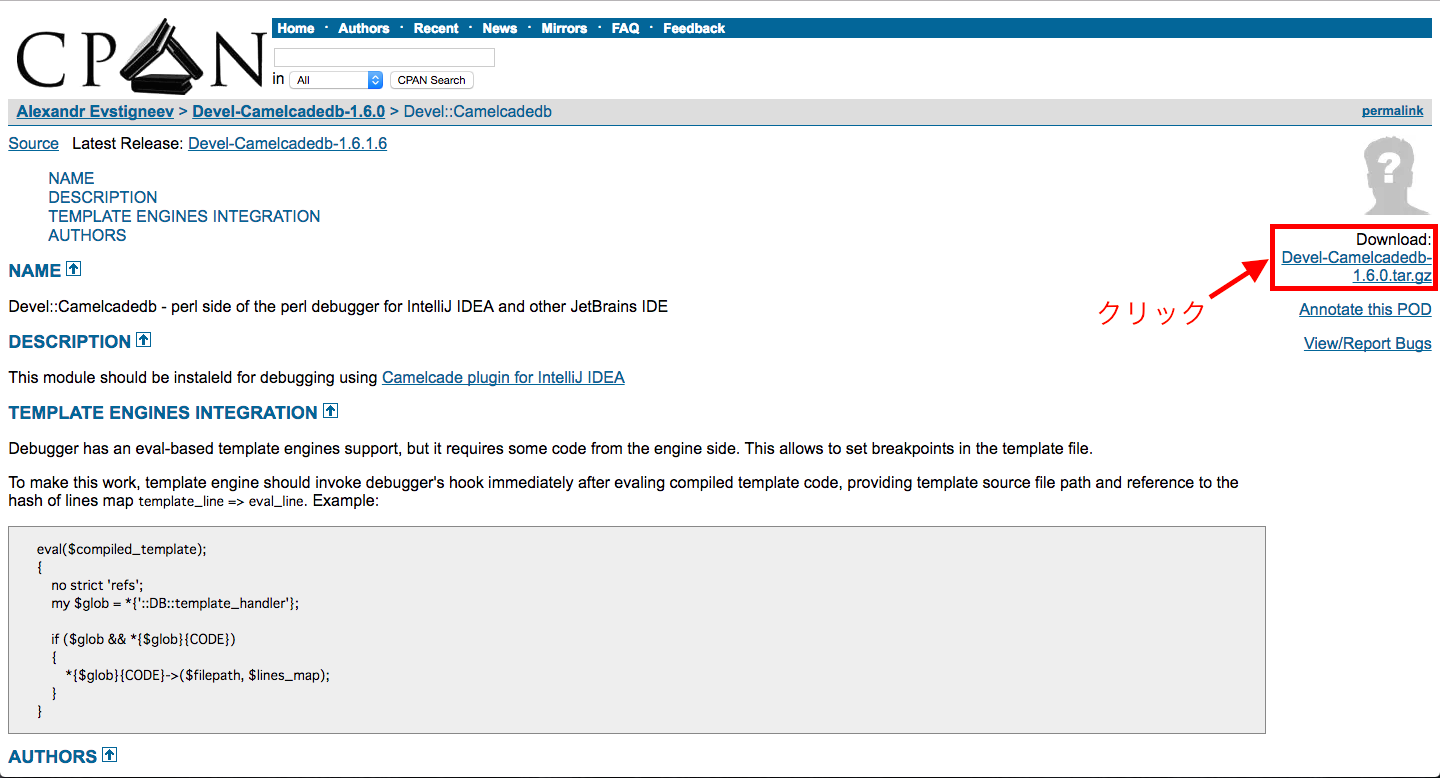
Task: Click the up-arrow icon beside AUTHORS heading
Action: (110, 755)
